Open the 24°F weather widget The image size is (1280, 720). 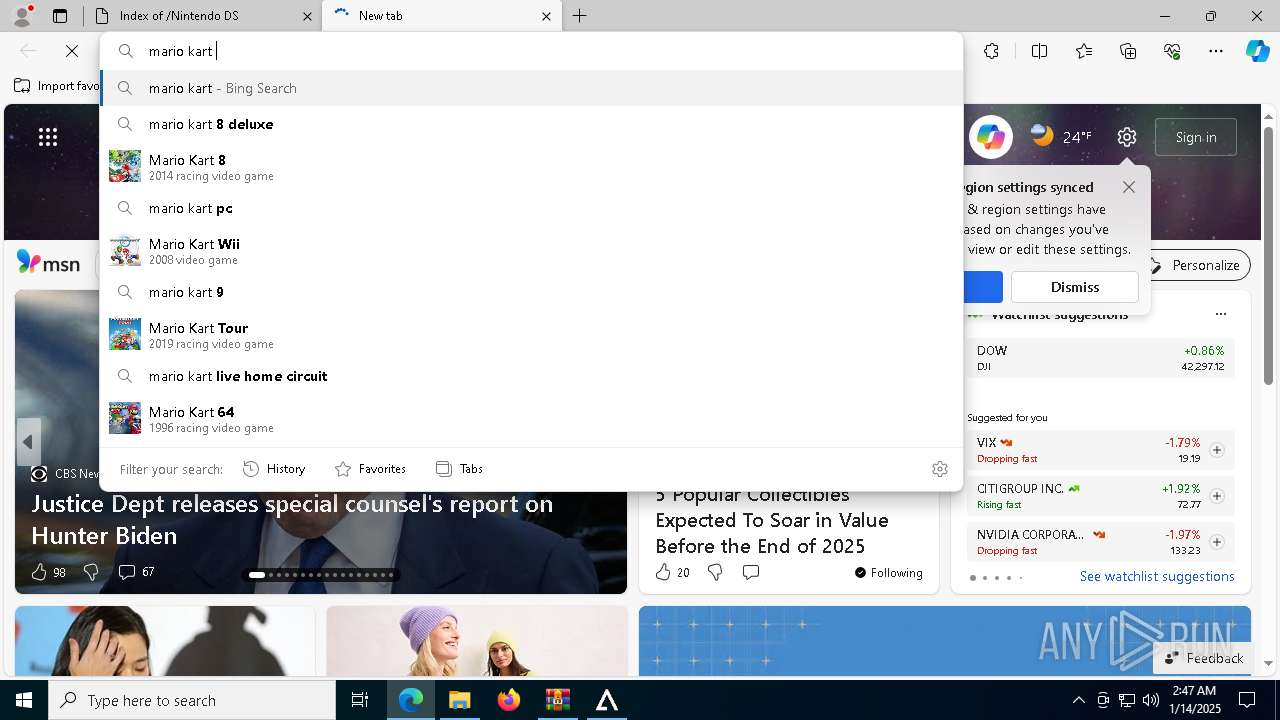1062,136
